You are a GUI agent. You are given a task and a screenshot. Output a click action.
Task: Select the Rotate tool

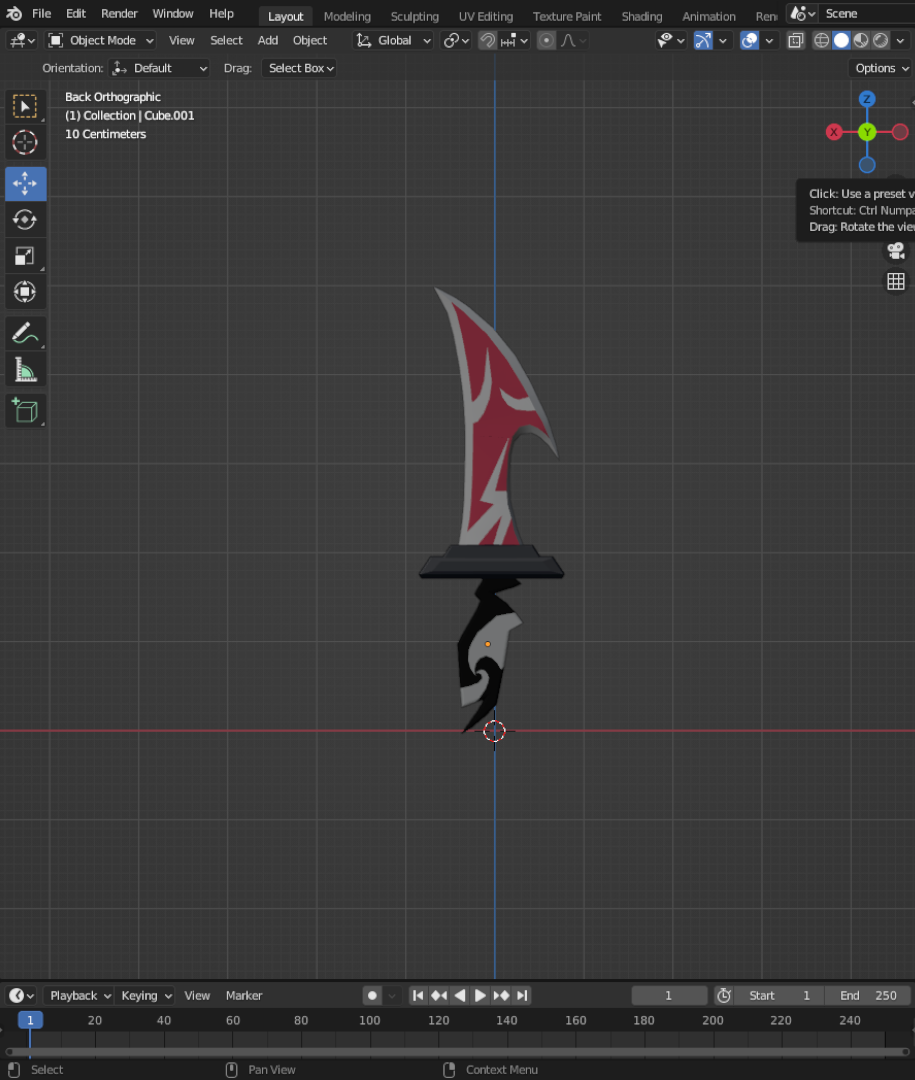pos(25,220)
